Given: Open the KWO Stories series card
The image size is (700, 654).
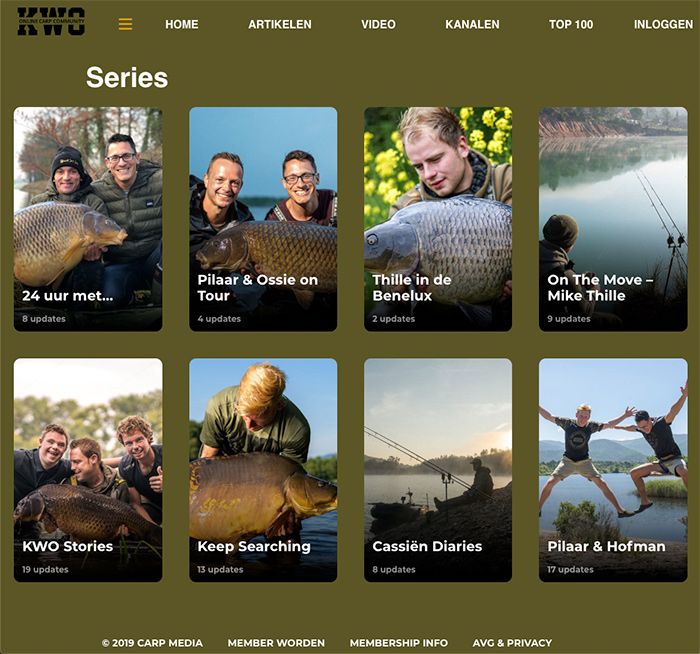Looking at the screenshot, I should [88, 470].
